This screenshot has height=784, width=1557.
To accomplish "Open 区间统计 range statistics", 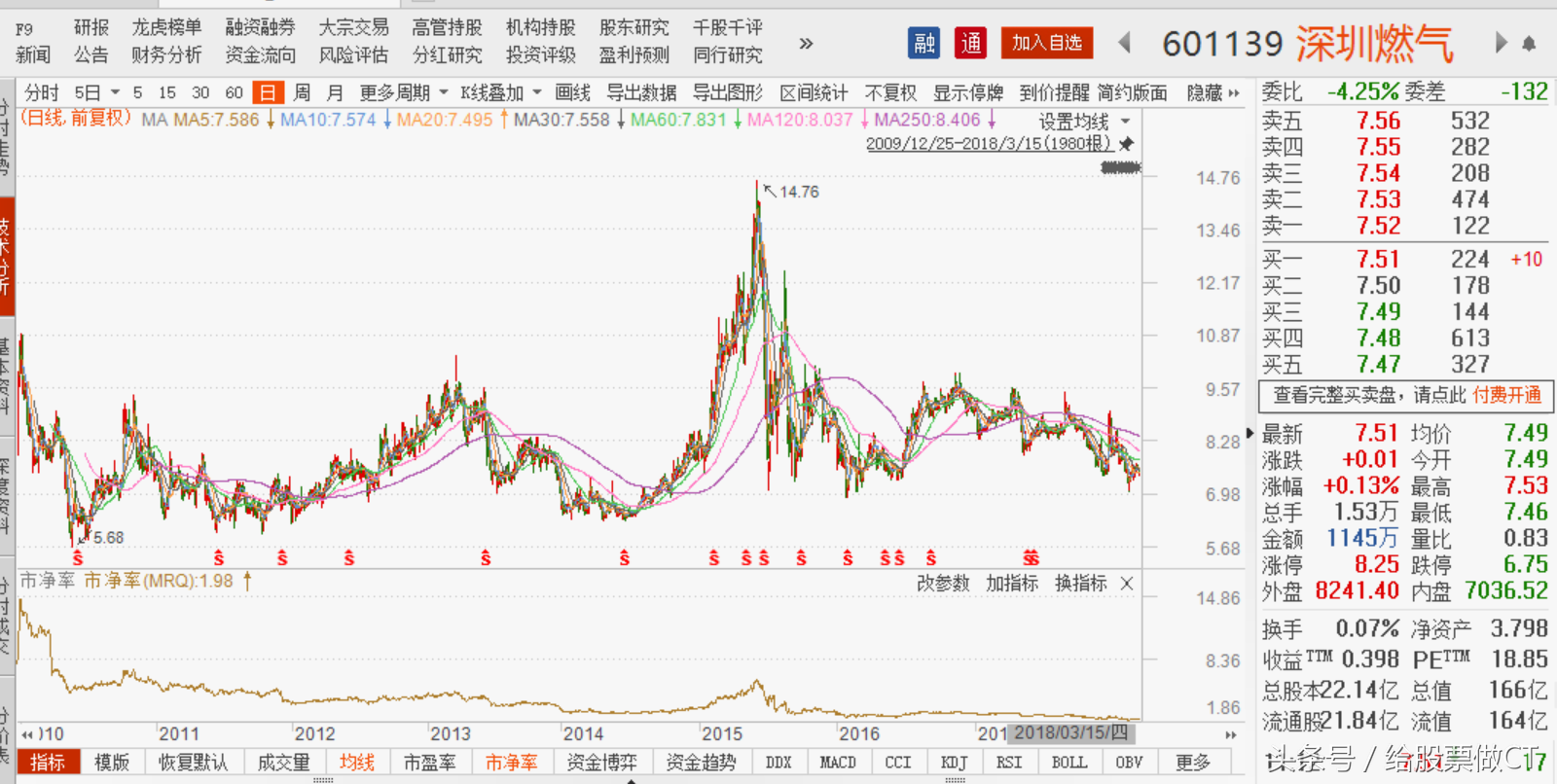I will (814, 92).
